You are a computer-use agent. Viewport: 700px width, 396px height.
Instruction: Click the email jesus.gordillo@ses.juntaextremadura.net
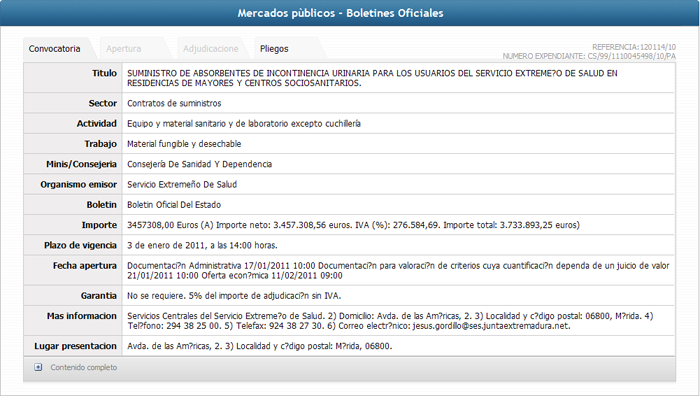(491, 326)
